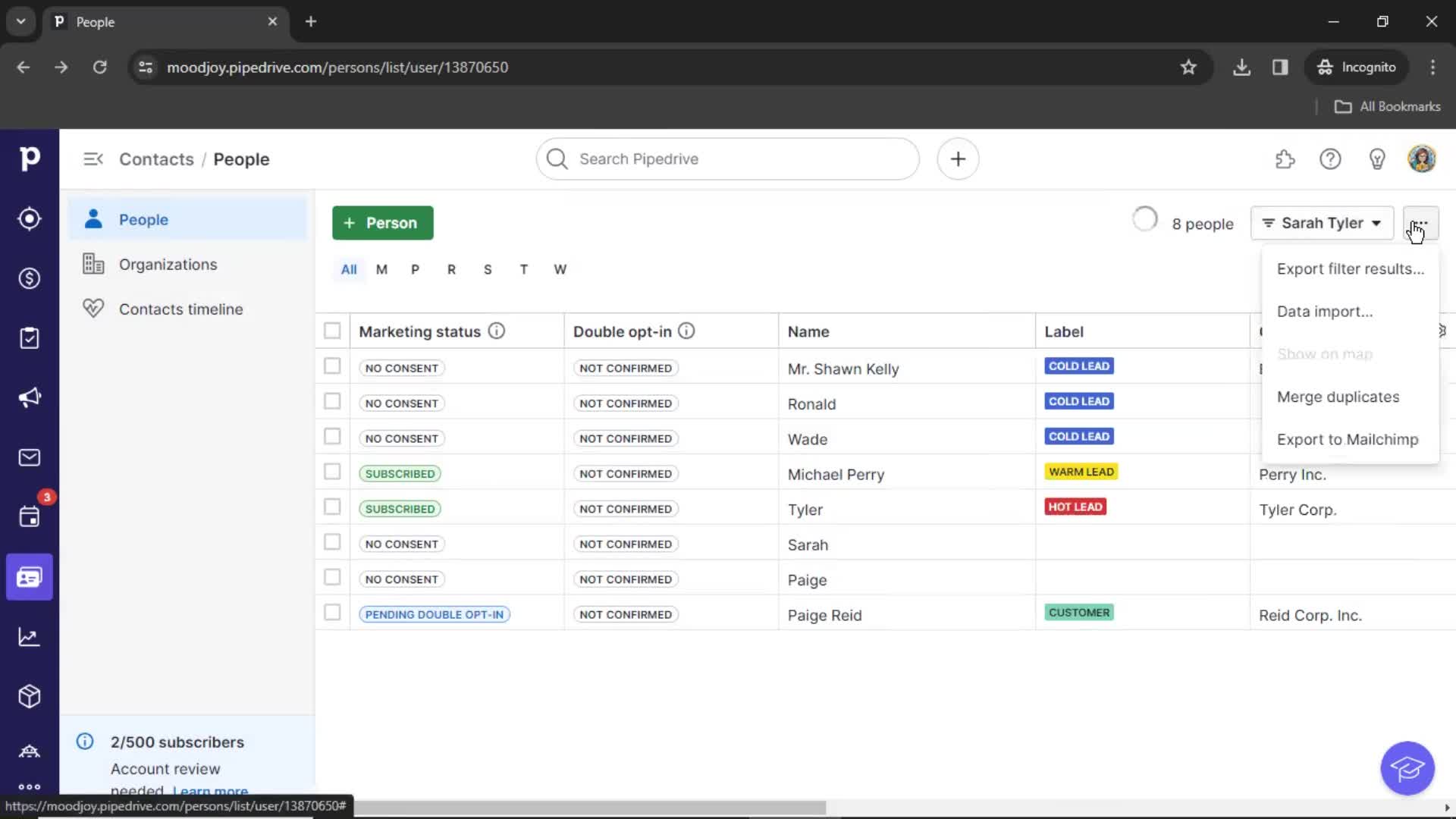Image resolution: width=1456 pixels, height=819 pixels.
Task: Click the quick add plus button
Action: (x=958, y=159)
